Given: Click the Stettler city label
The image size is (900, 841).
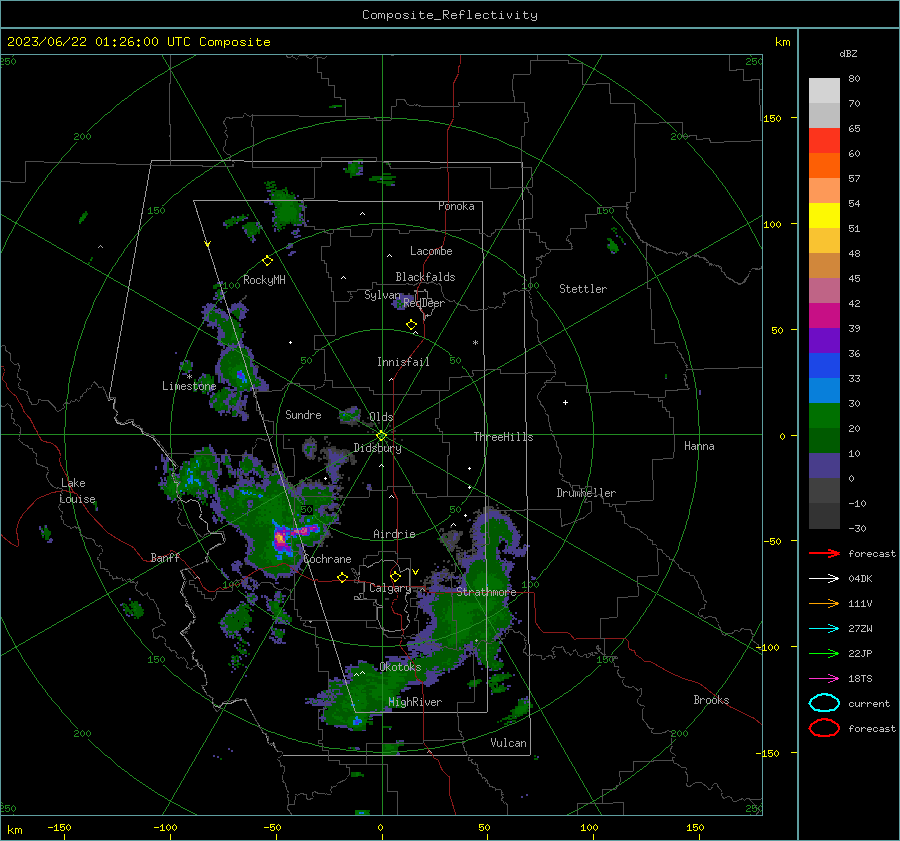Looking at the screenshot, I should tap(583, 289).
